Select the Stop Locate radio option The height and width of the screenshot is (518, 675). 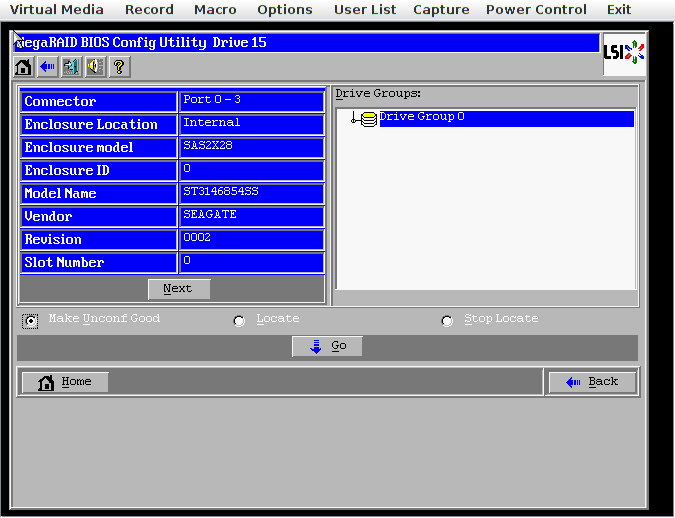(x=447, y=321)
